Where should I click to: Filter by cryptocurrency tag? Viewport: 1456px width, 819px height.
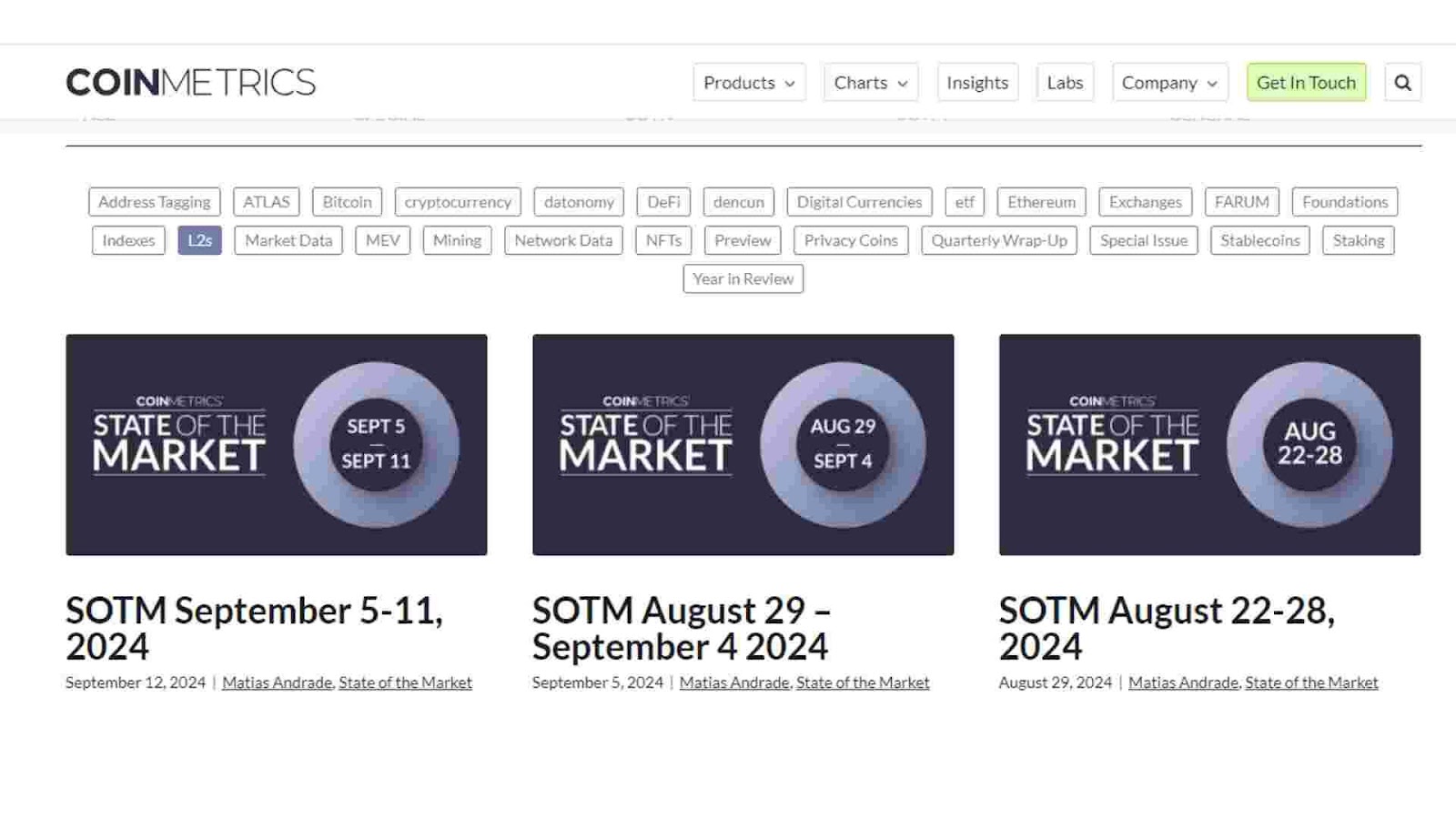pyautogui.click(x=458, y=201)
